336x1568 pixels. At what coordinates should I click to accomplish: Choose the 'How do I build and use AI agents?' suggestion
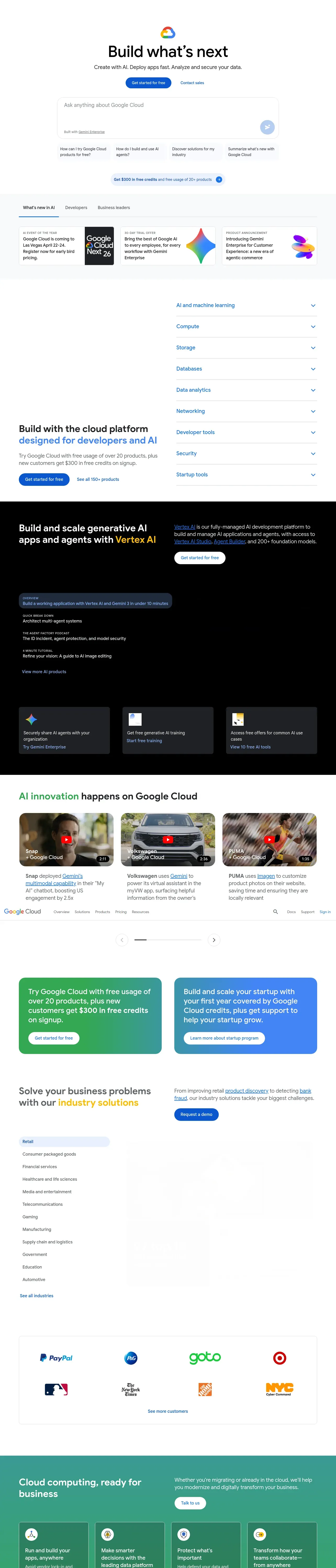140,152
